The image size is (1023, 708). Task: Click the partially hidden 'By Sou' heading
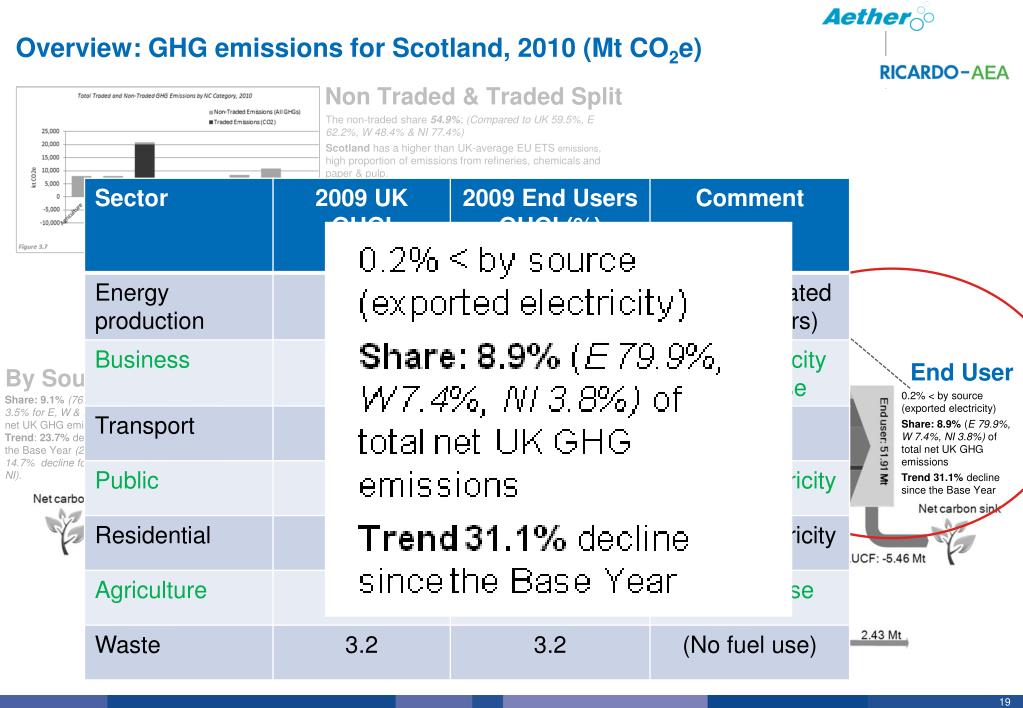(x=45, y=378)
